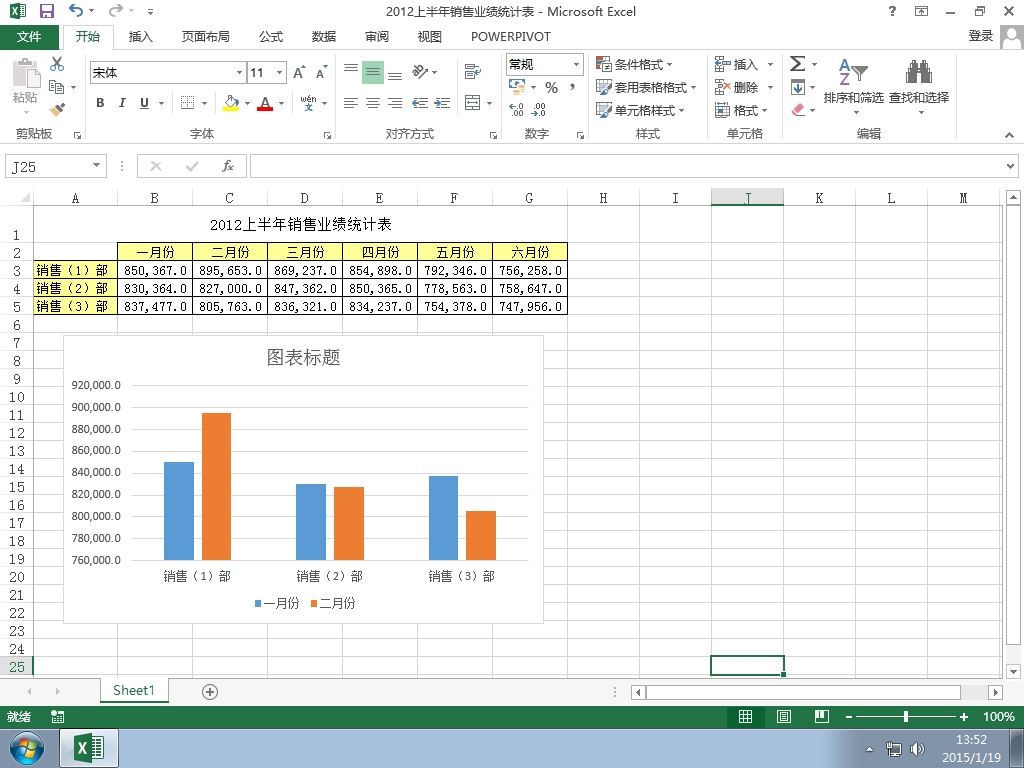Click the Decrease Indent icon
The width and height of the screenshot is (1024, 768).
tap(420, 103)
